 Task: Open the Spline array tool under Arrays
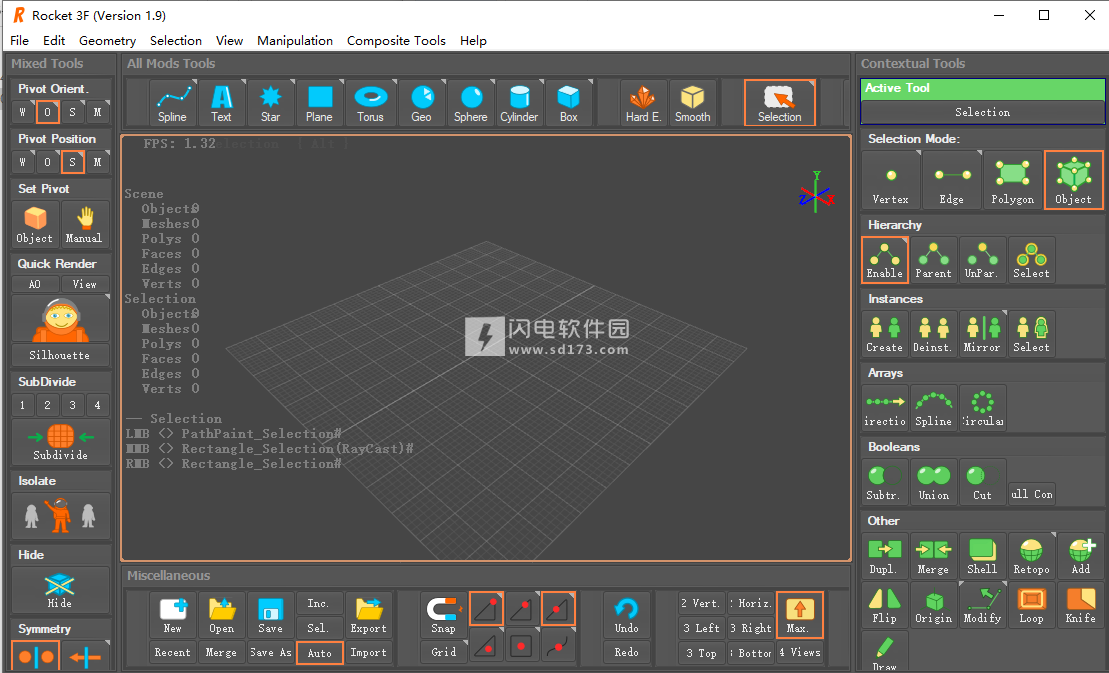tap(934, 408)
